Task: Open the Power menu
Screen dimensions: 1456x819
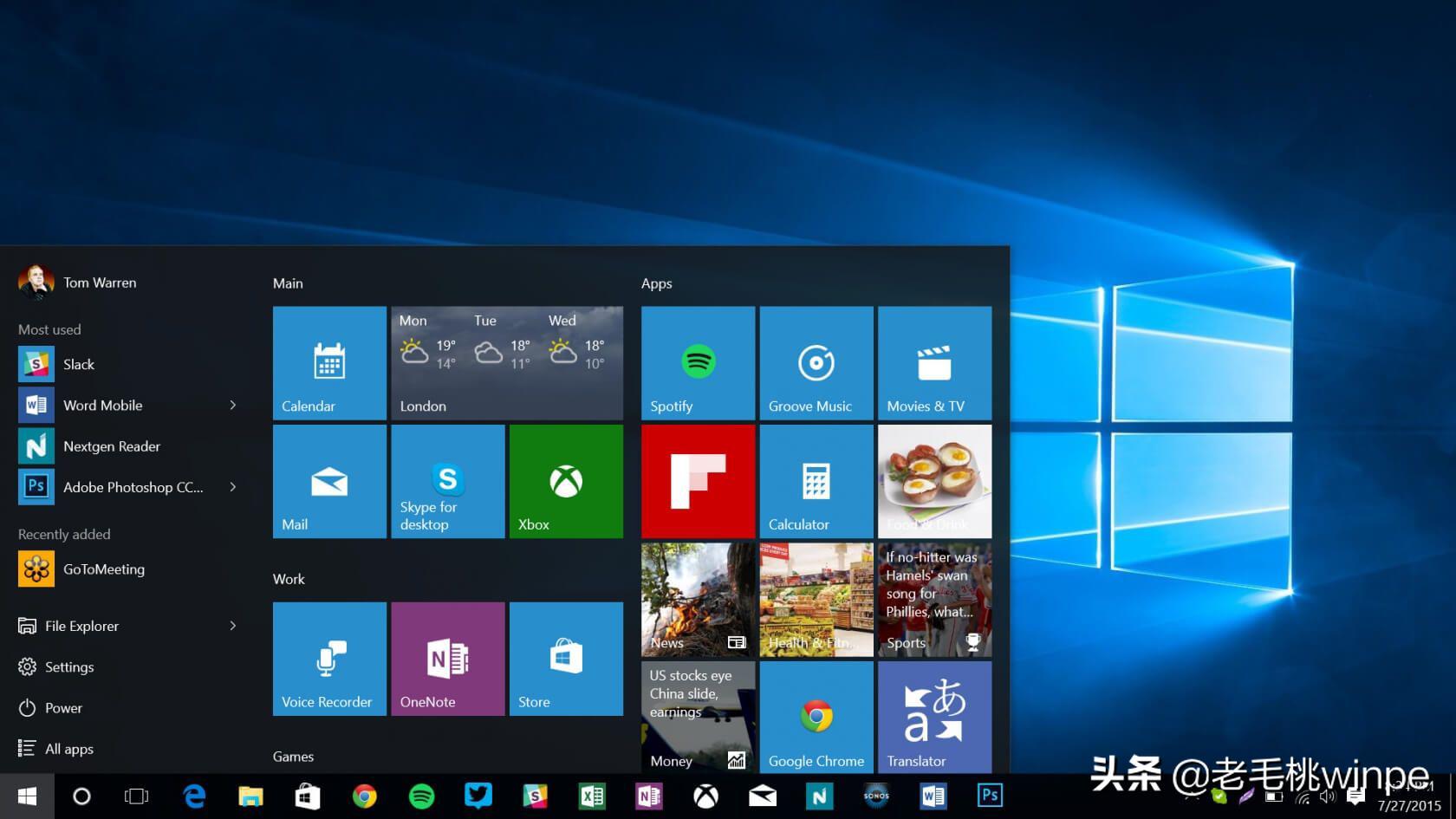Action: click(x=62, y=708)
